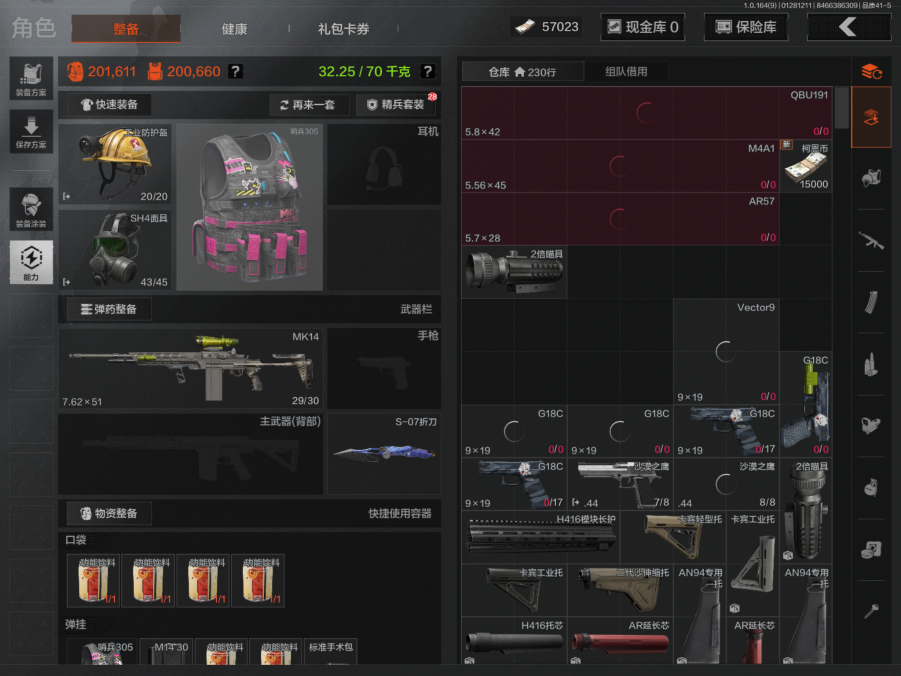Switch to the 健康 tab
Viewport: 901px width, 676px height.
pyautogui.click(x=234, y=29)
